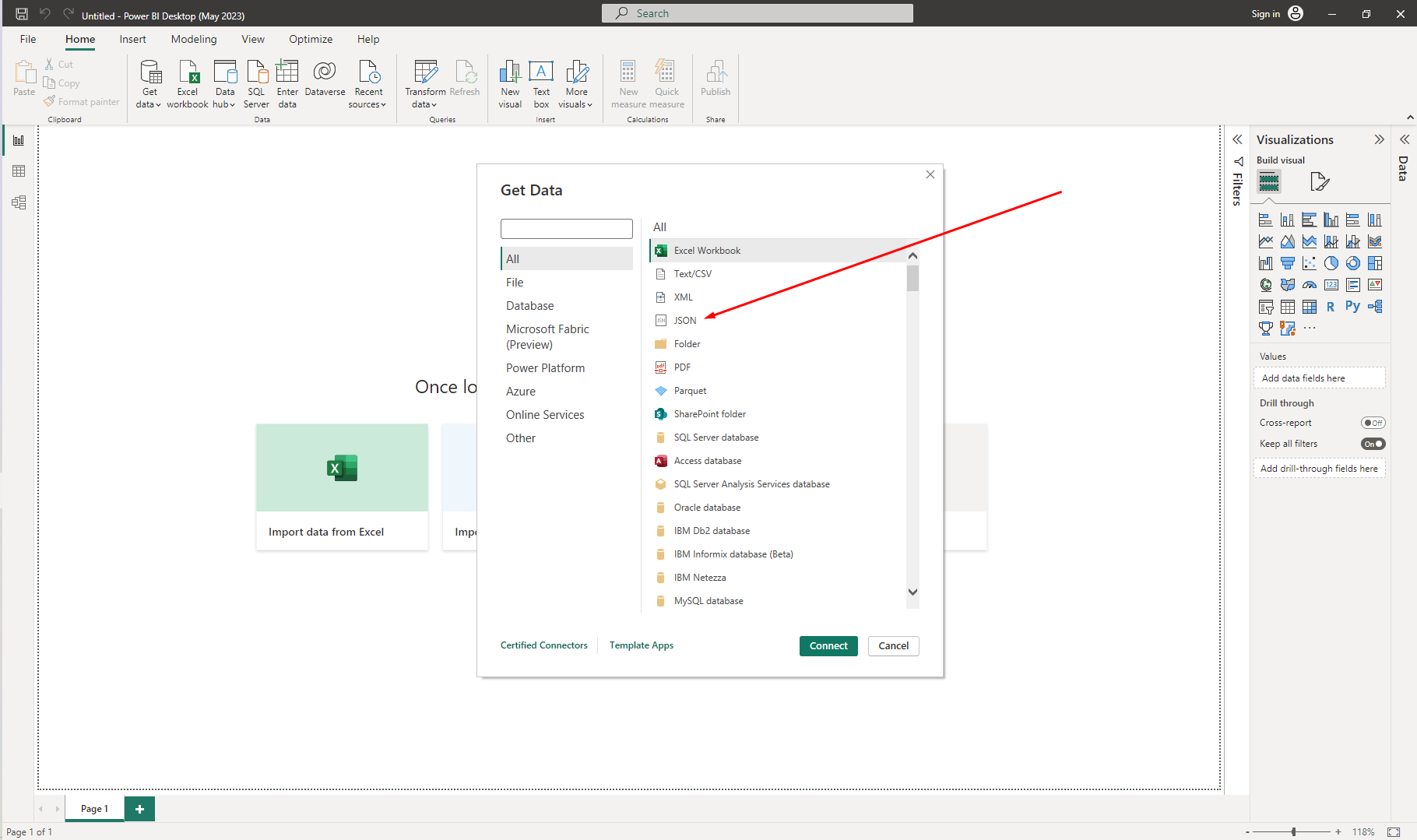Image resolution: width=1417 pixels, height=840 pixels.
Task: Toggle Keep all filters switch
Action: (1373, 444)
